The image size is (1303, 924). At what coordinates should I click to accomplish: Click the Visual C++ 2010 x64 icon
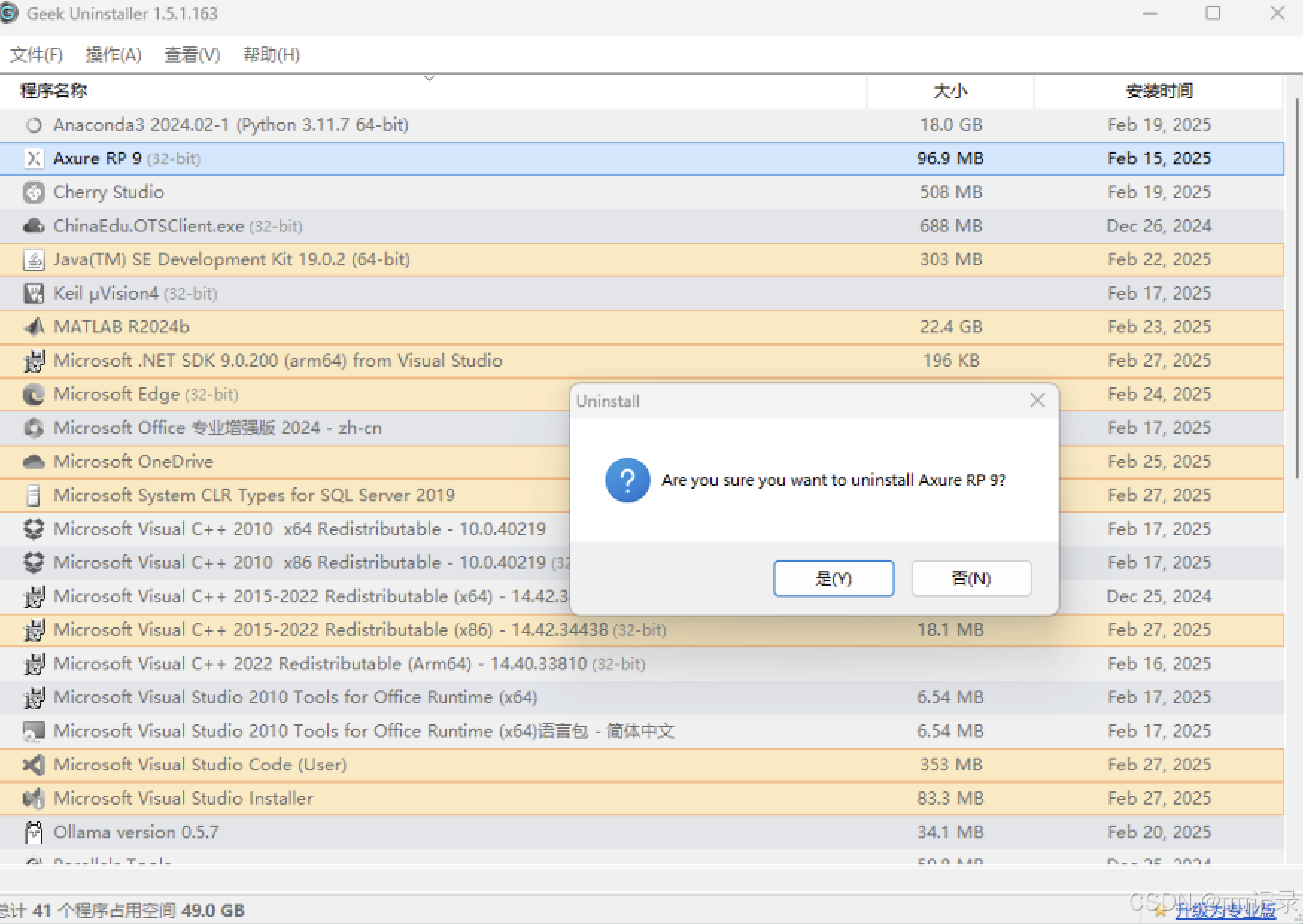(x=34, y=529)
